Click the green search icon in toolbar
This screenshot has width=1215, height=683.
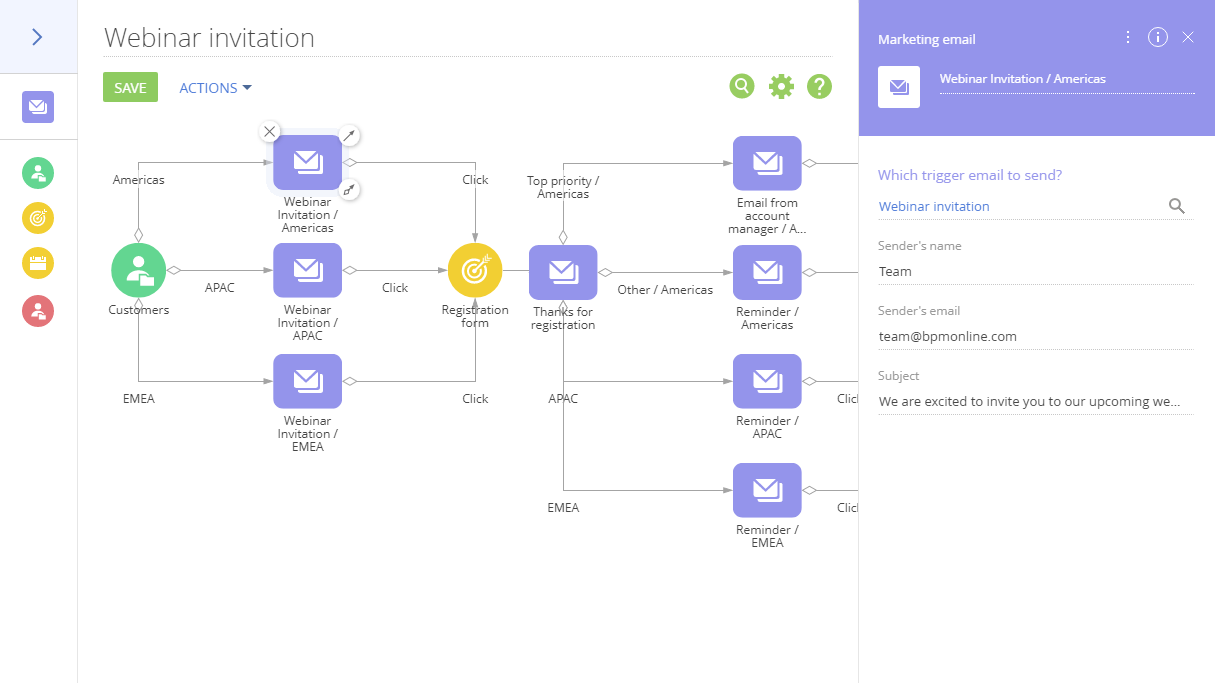pos(741,87)
